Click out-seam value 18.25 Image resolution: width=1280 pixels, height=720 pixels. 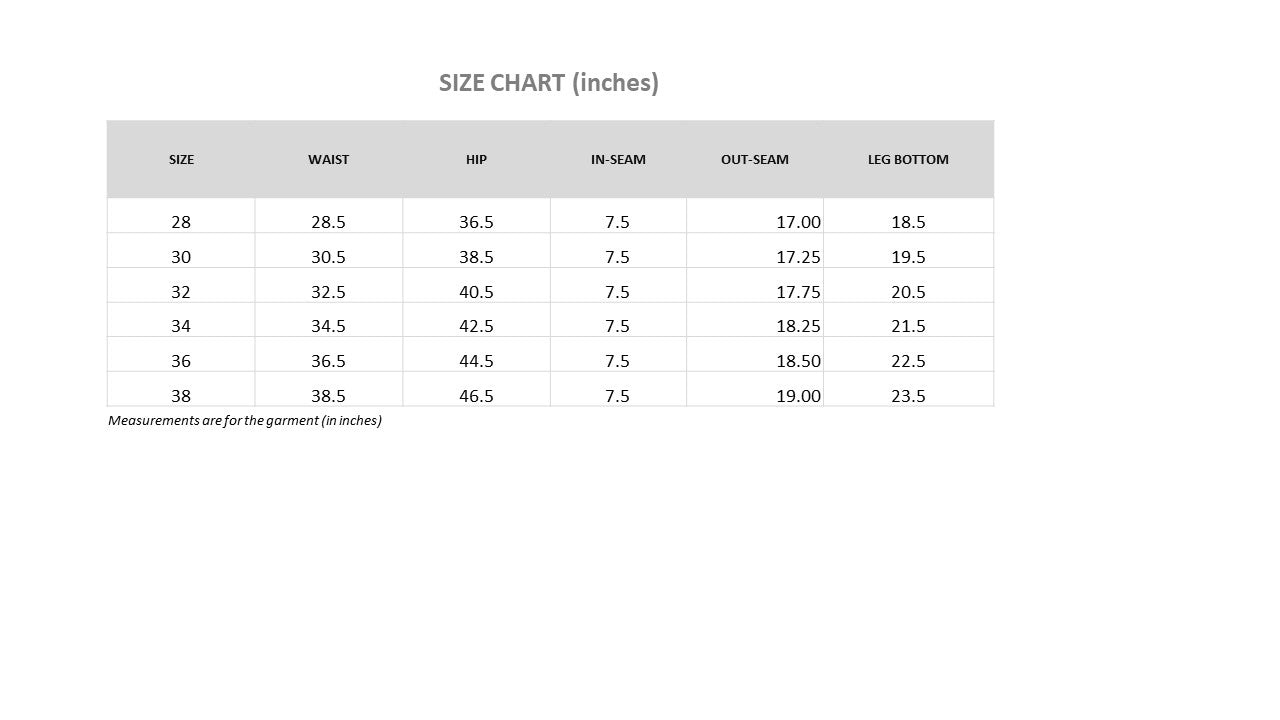click(x=798, y=326)
